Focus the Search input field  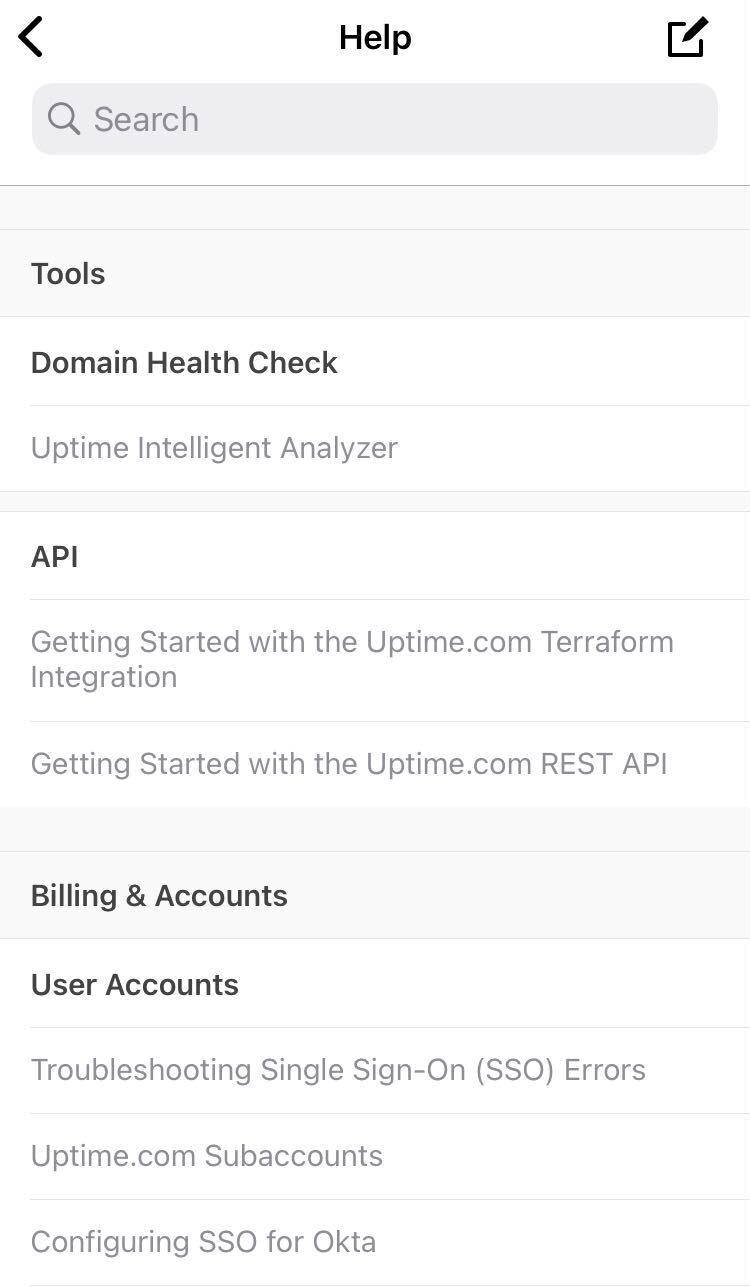coord(375,119)
